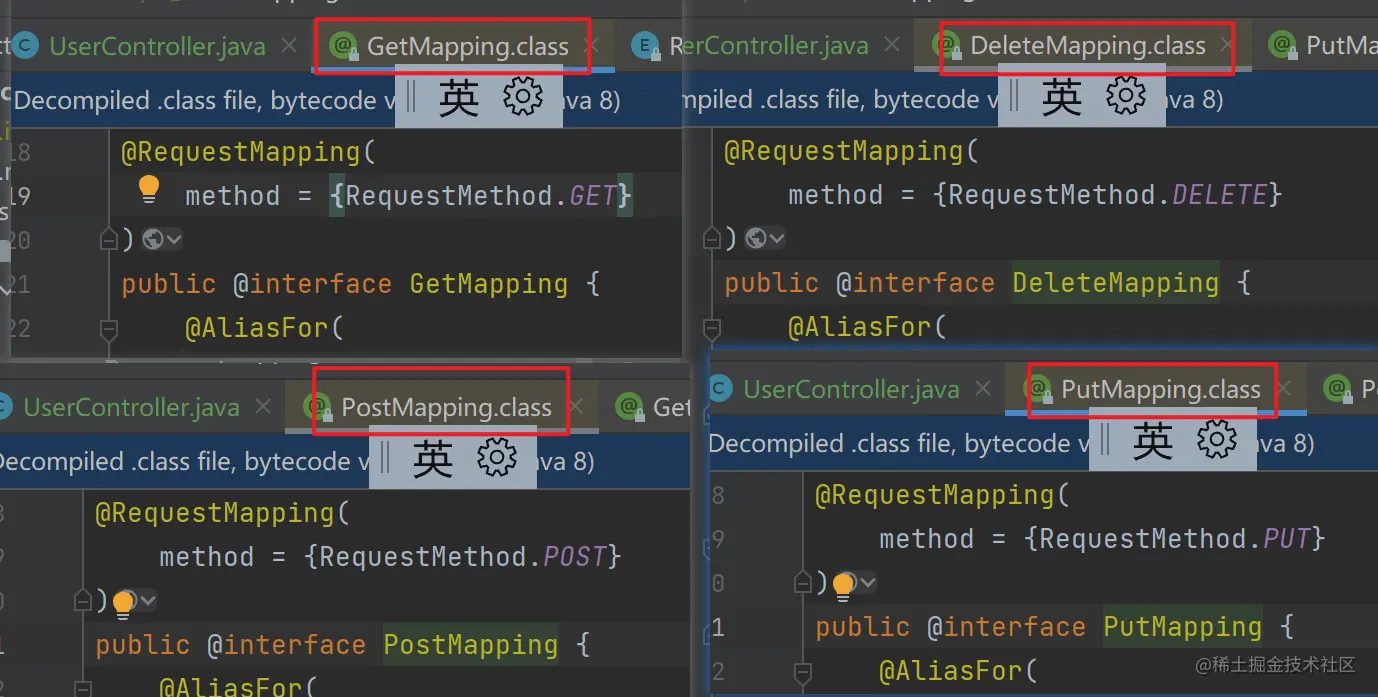Viewport: 1378px width, 697px height.
Task: Click highlighted GetMapping interface name
Action: coord(489,284)
